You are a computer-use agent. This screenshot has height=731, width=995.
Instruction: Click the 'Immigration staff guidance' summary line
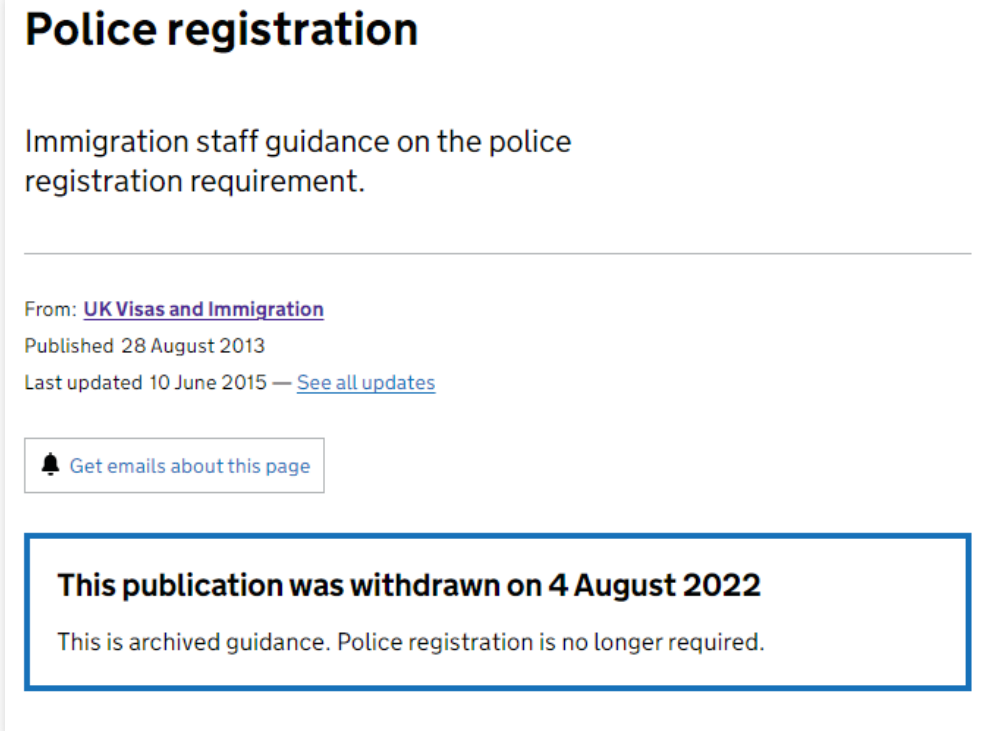297,142
